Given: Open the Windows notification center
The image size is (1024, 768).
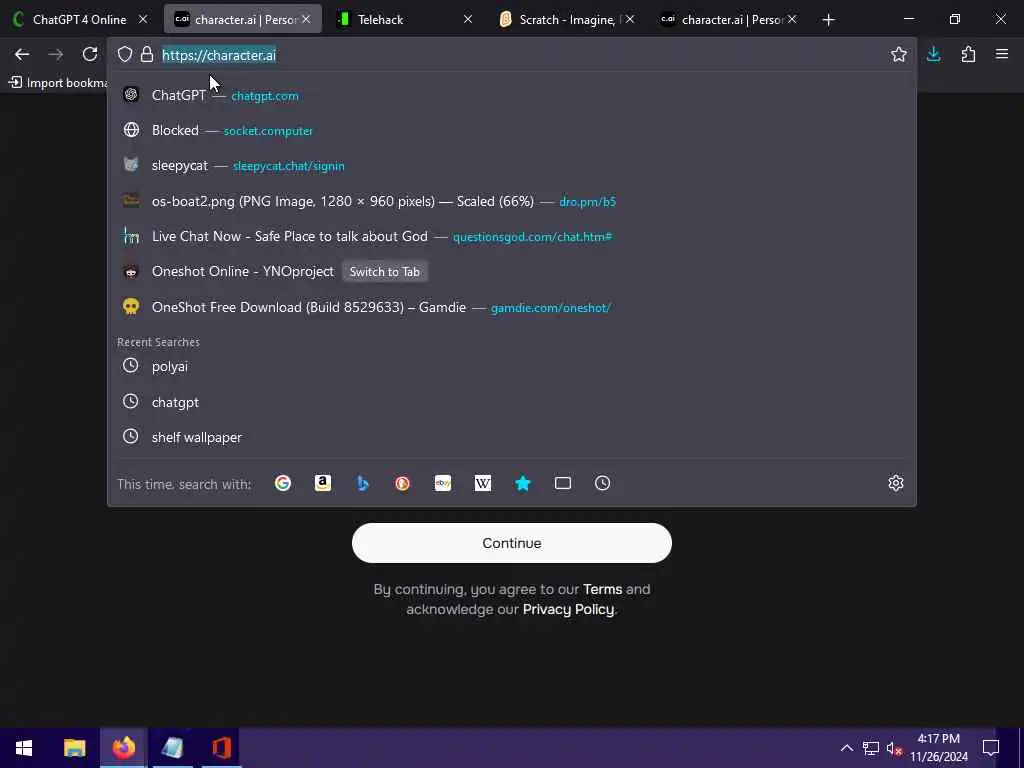Looking at the screenshot, I should point(991,748).
